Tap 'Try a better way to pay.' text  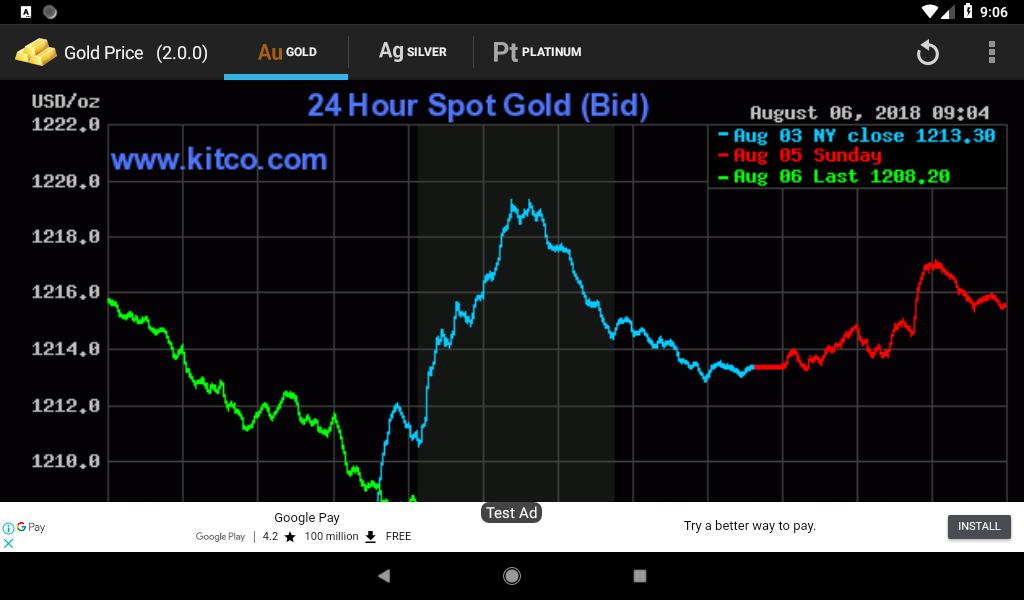(x=750, y=526)
